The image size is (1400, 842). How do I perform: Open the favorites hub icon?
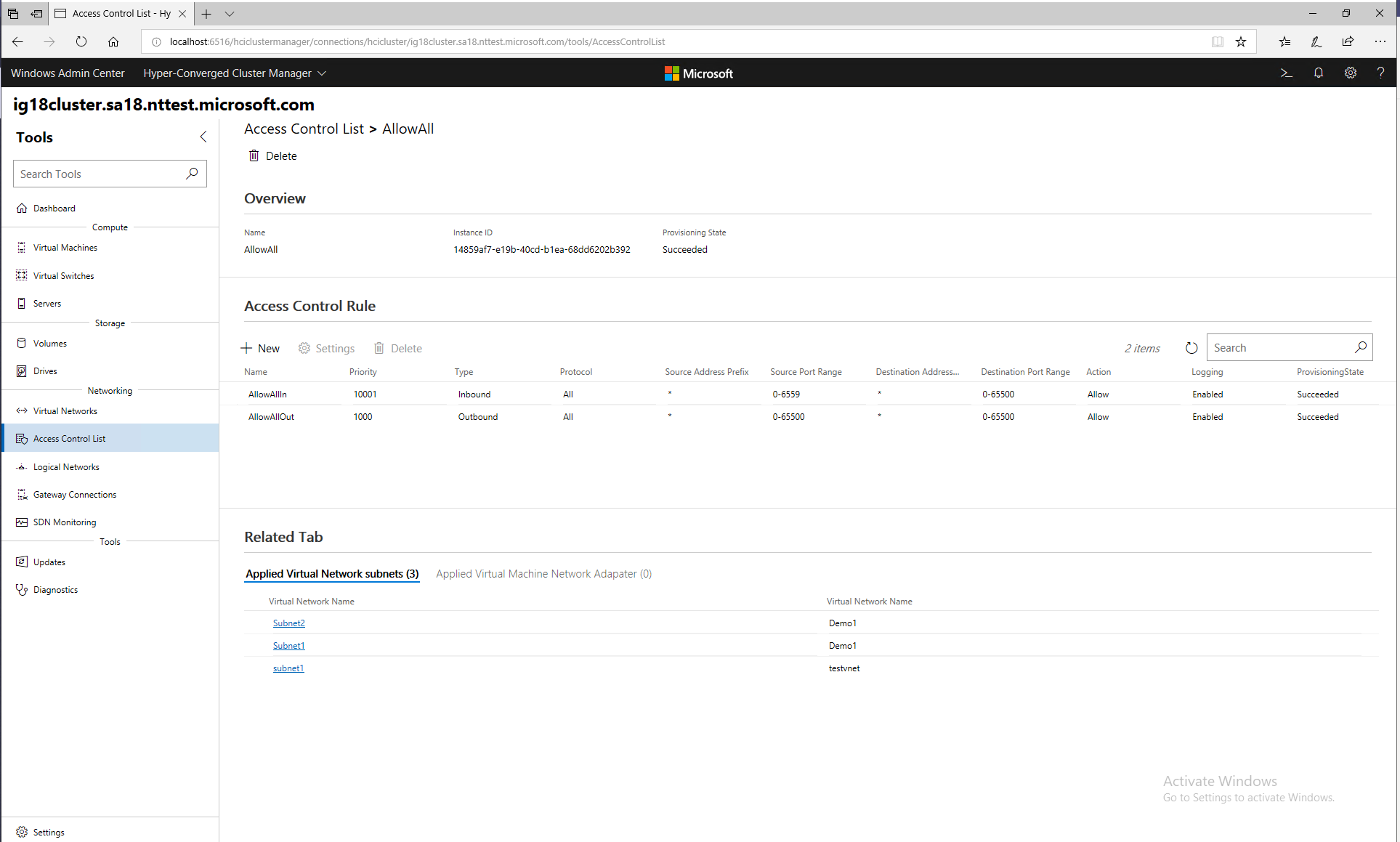pyautogui.click(x=1284, y=41)
